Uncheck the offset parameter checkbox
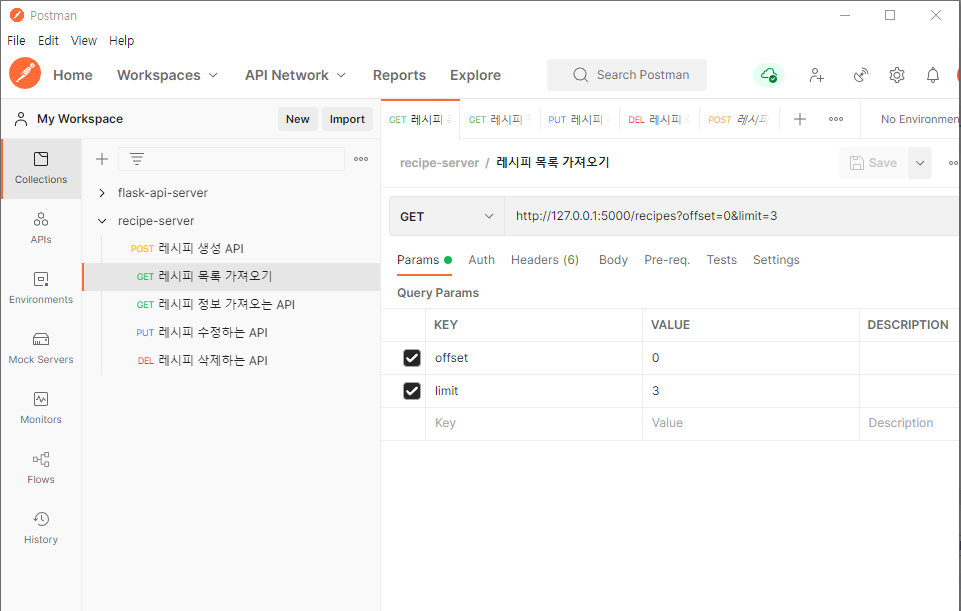The width and height of the screenshot is (961, 611). pos(412,358)
